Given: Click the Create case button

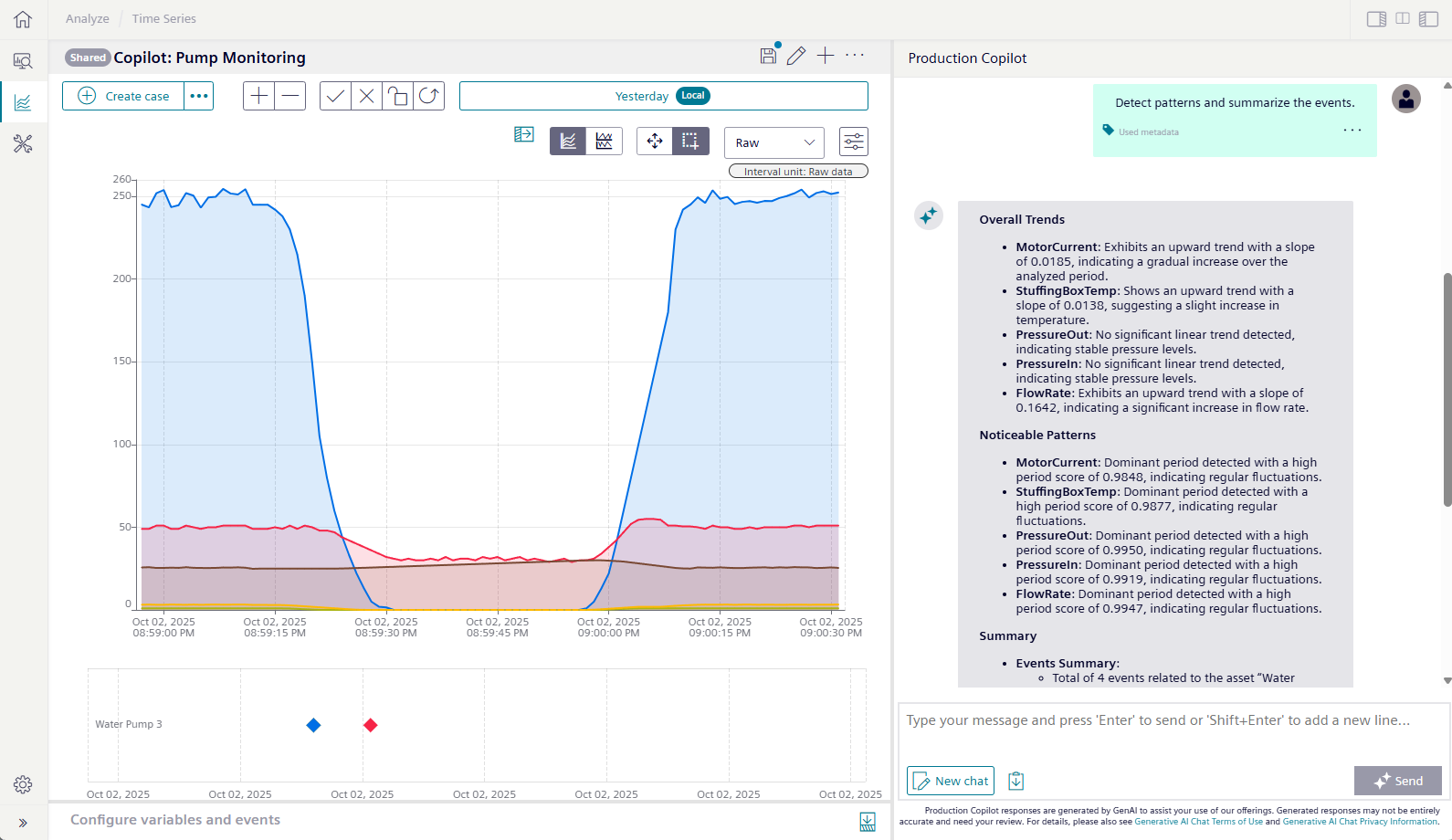Looking at the screenshot, I should pos(124,96).
